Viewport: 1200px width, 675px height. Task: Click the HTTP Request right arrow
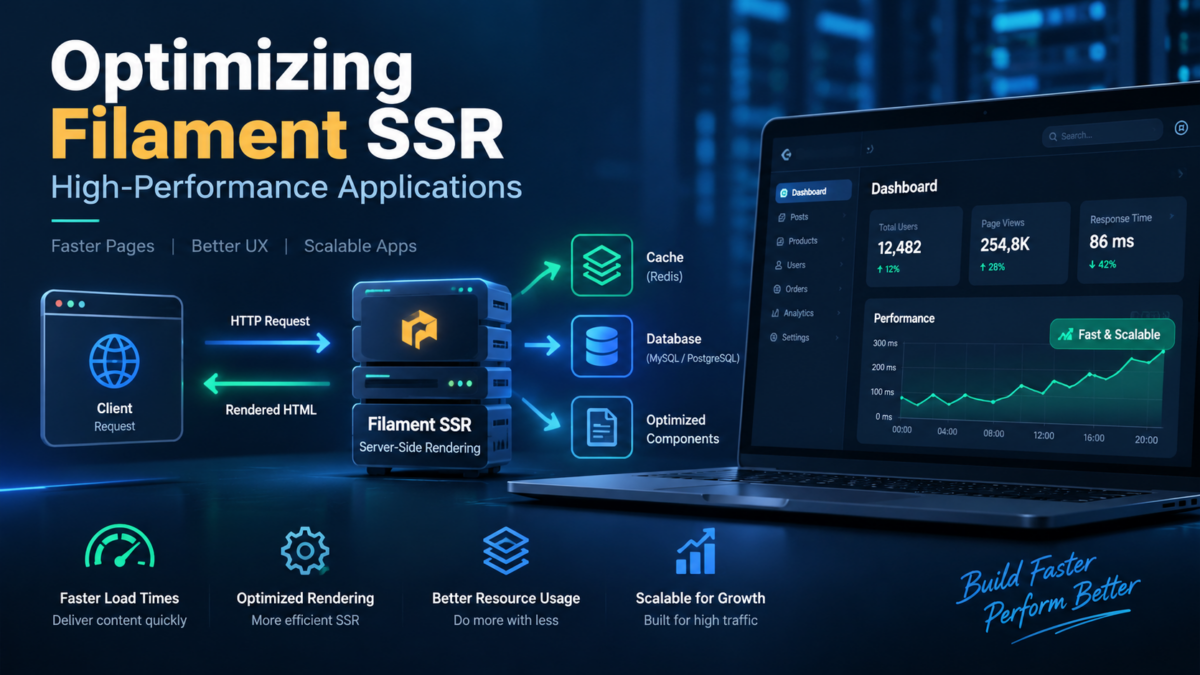[267, 343]
